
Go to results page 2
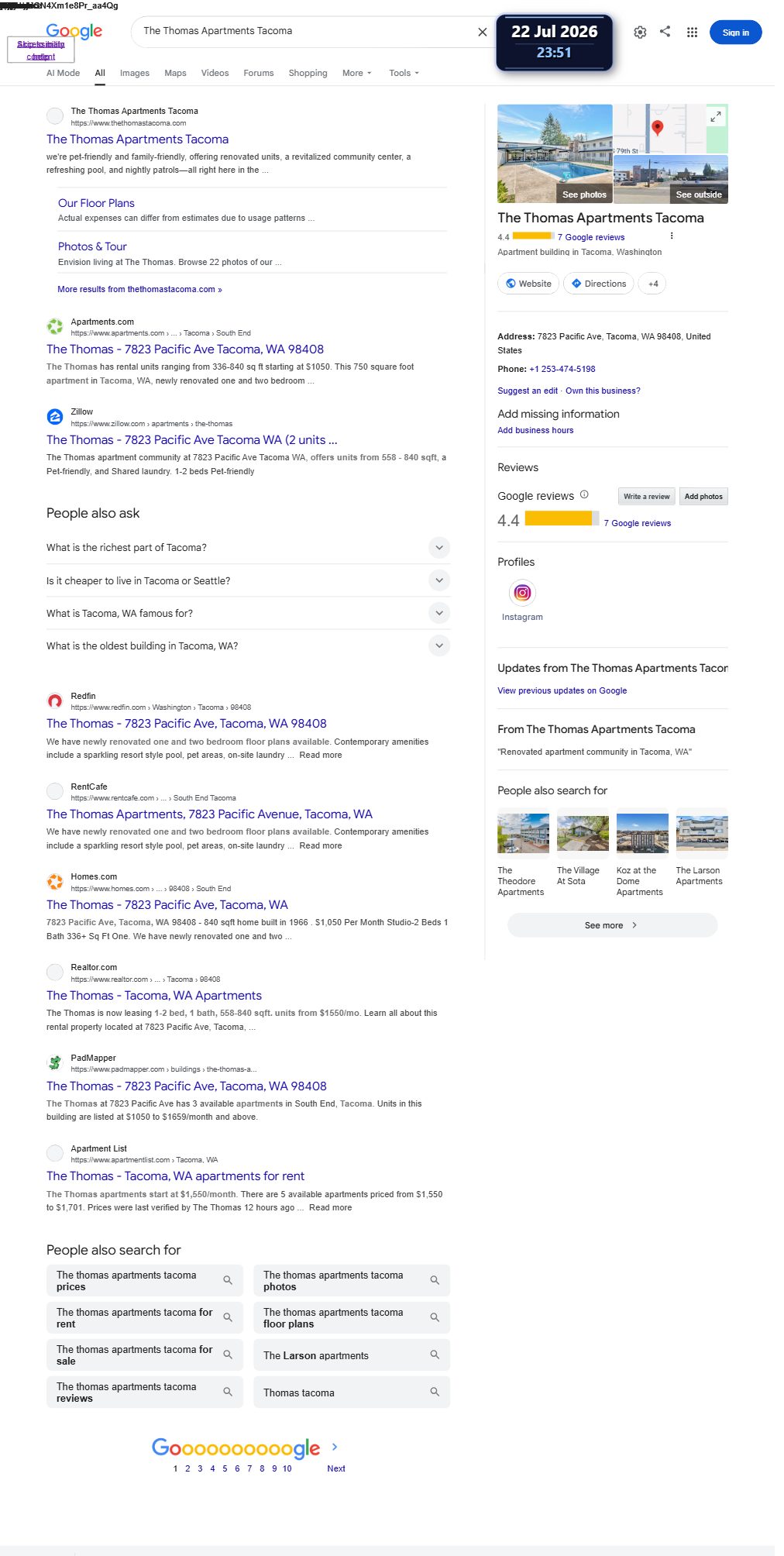pyautogui.click(x=187, y=1468)
